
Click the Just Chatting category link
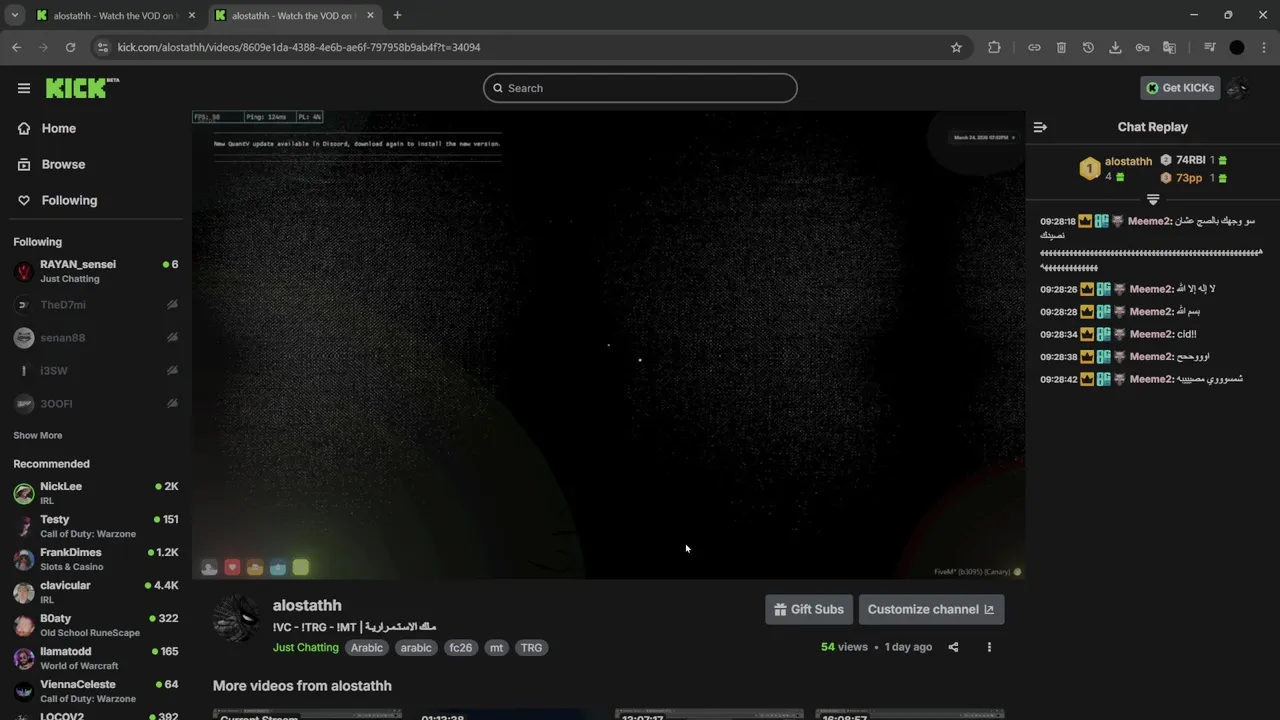coord(306,648)
